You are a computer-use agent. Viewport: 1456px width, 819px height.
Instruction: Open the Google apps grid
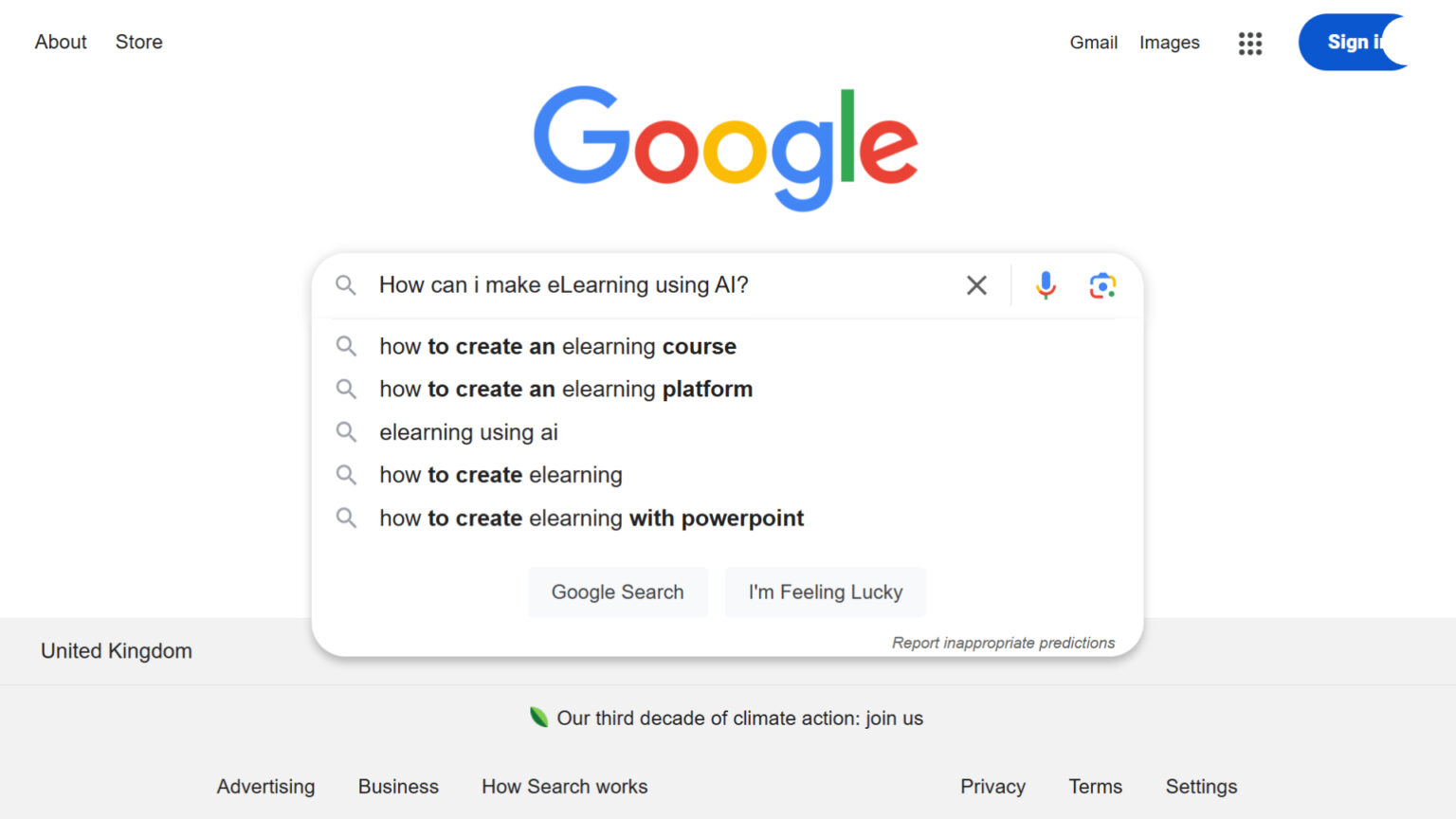[x=1250, y=43]
